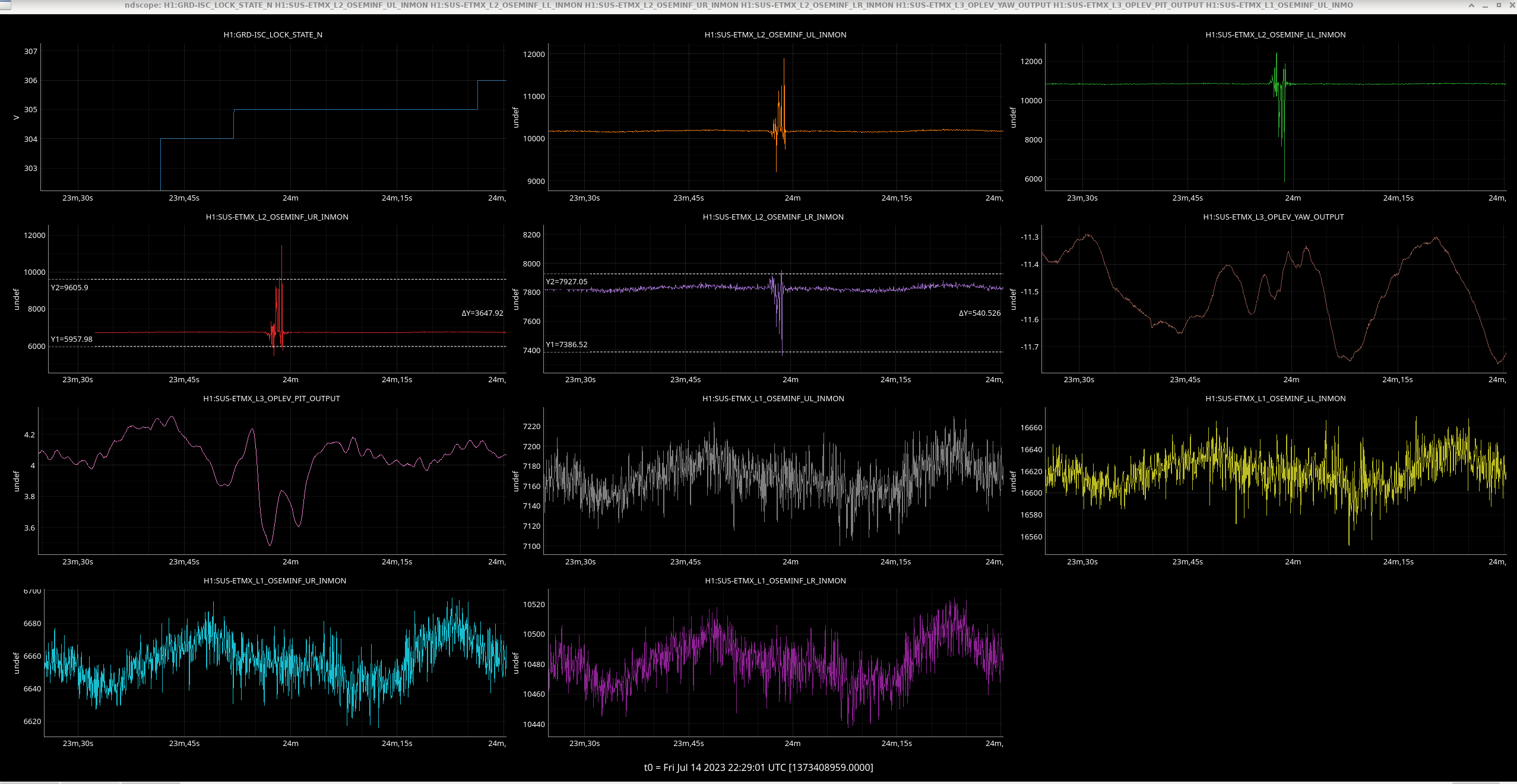
Task: Close the ndscope window
Action: pos(1512,5)
